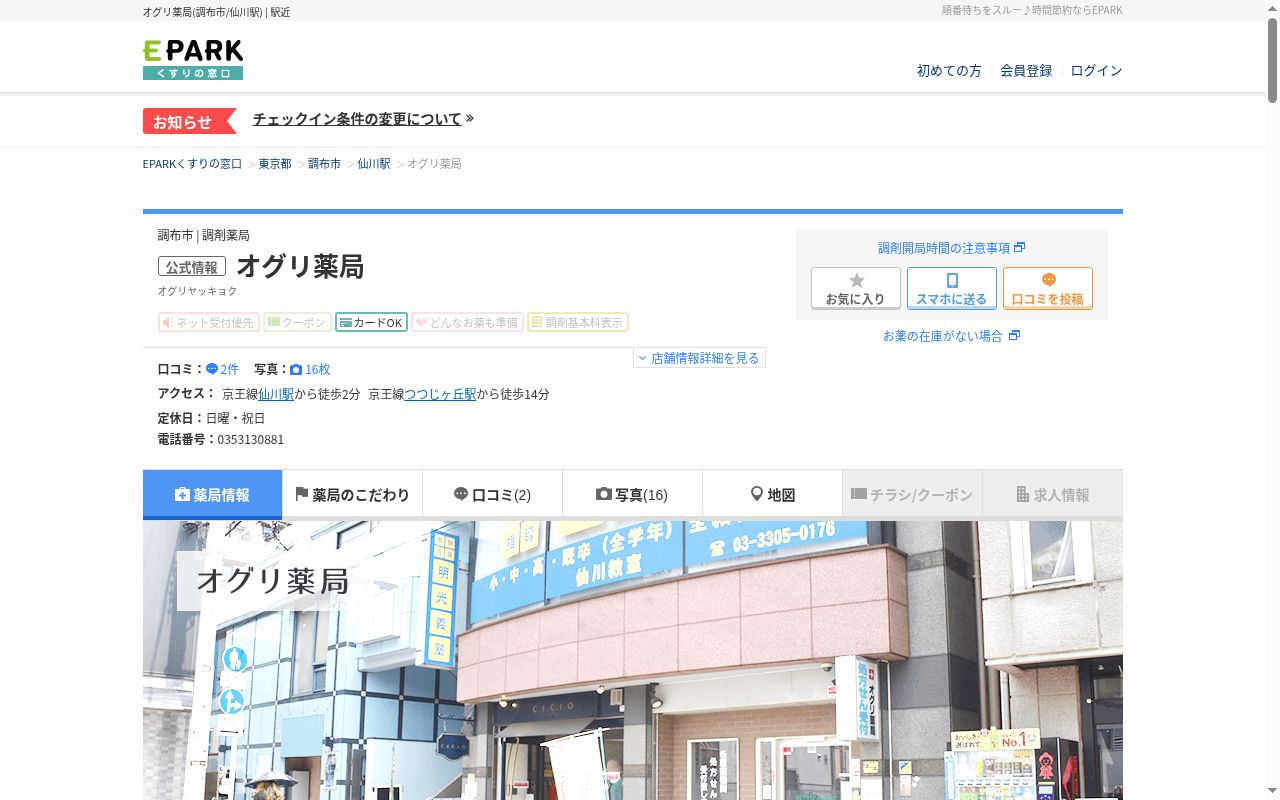Click external link icon after お薬の在庫がない場合

click(1015, 335)
